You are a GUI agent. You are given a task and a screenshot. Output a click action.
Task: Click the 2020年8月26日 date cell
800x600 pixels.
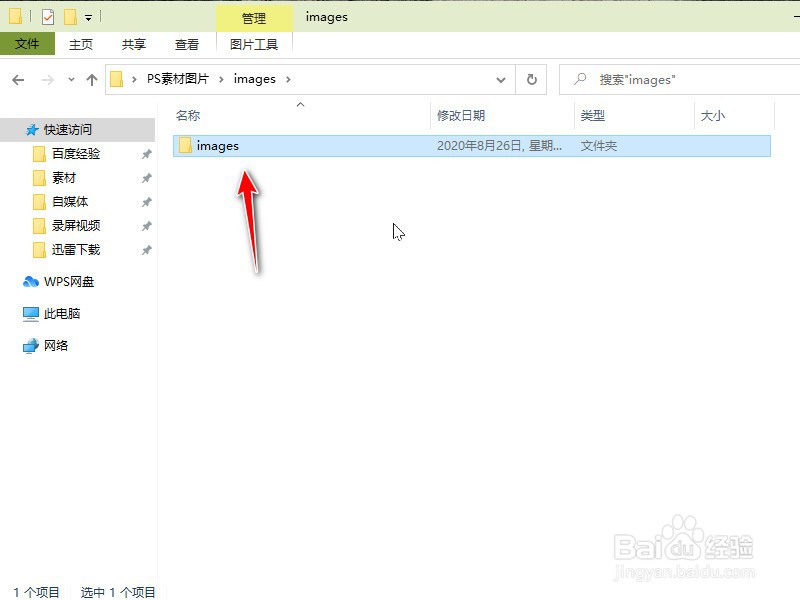click(x=499, y=146)
